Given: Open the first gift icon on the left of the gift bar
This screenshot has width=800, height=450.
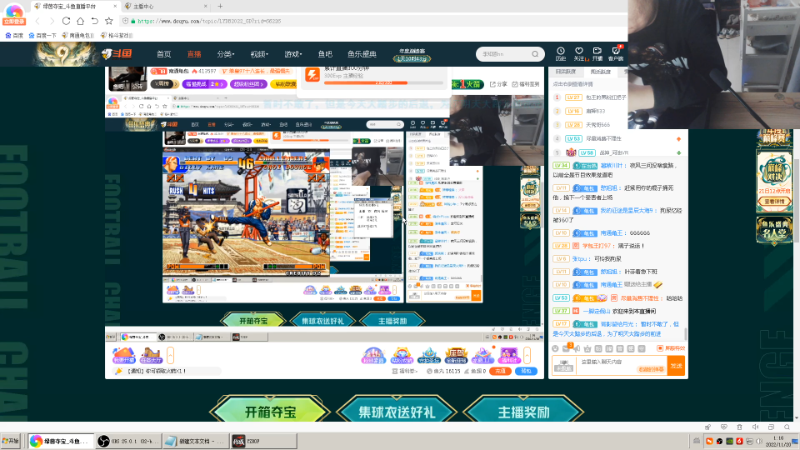Looking at the screenshot, I should tap(124, 355).
